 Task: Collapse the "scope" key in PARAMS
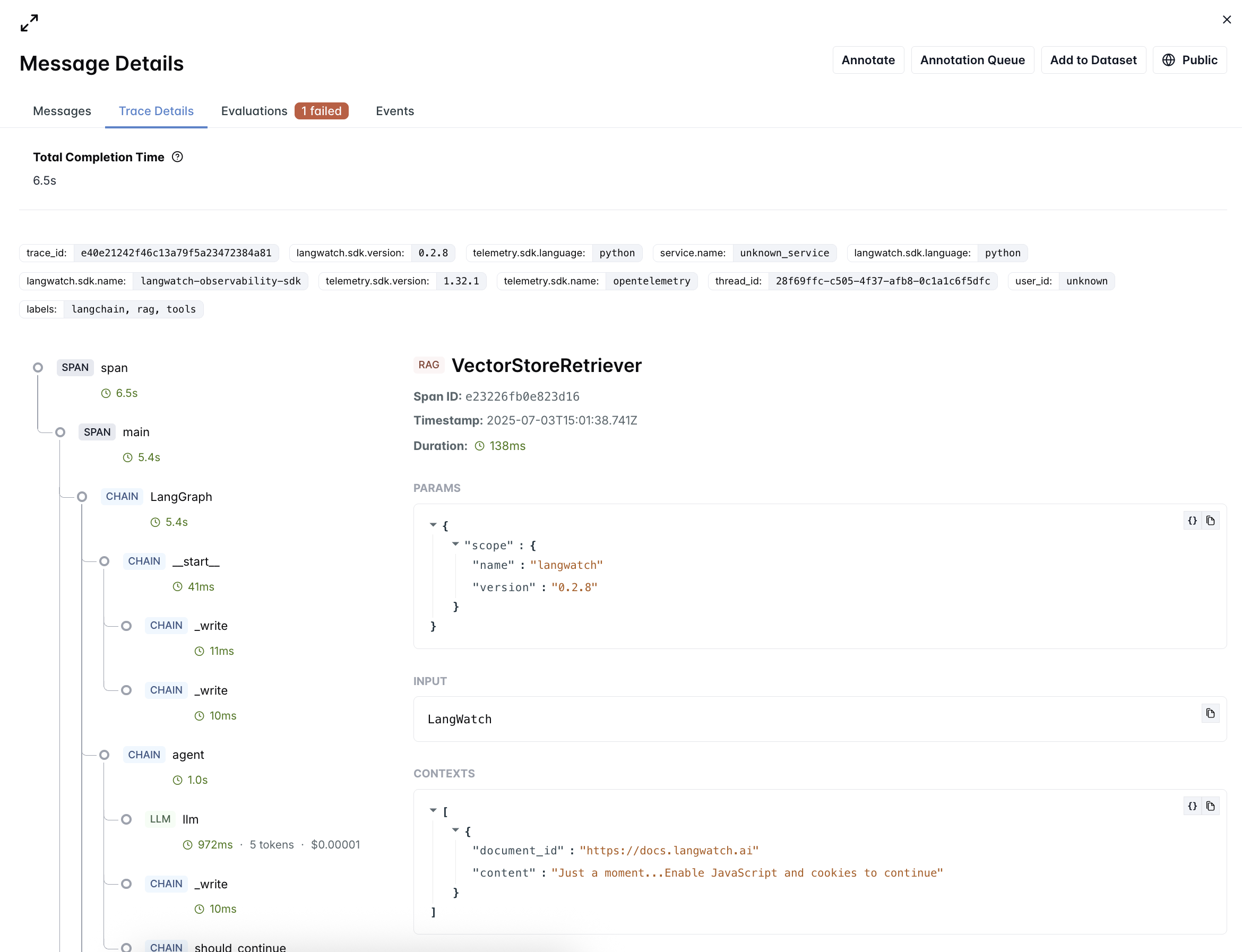pos(455,544)
